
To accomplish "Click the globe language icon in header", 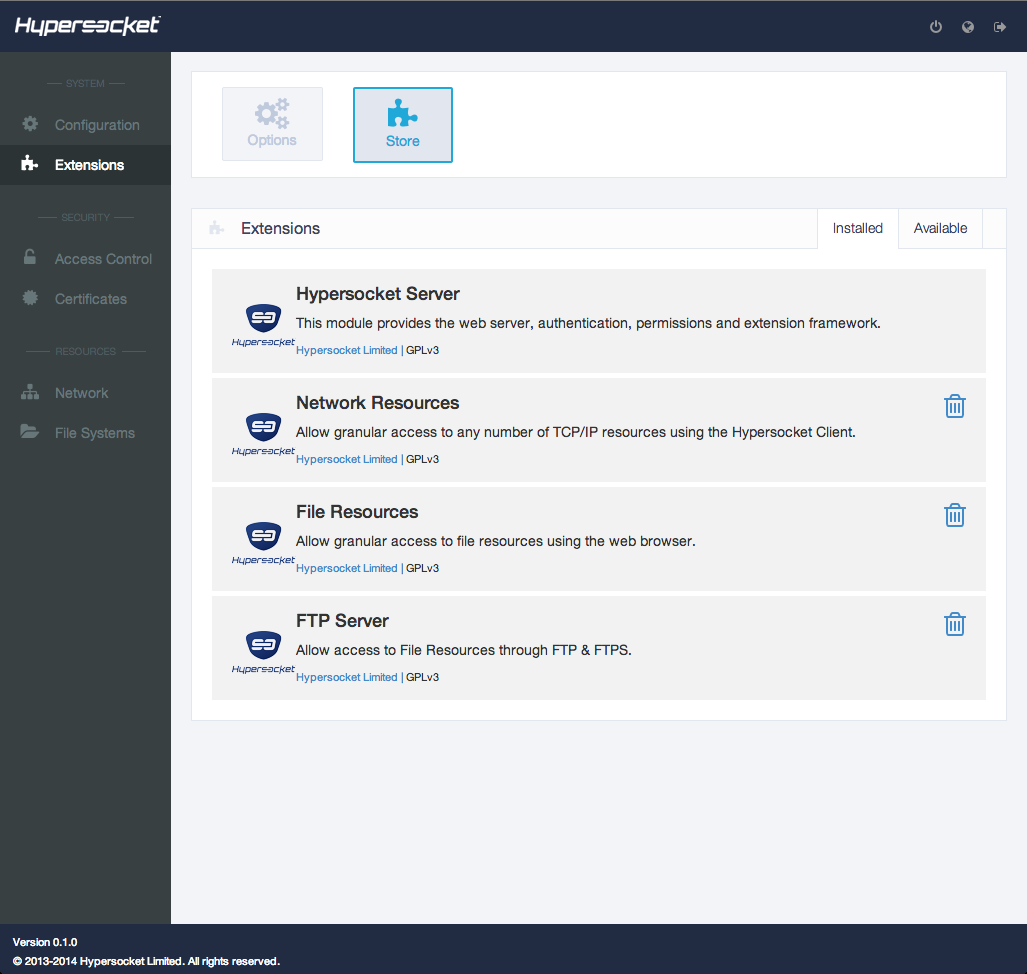I will tap(967, 27).
